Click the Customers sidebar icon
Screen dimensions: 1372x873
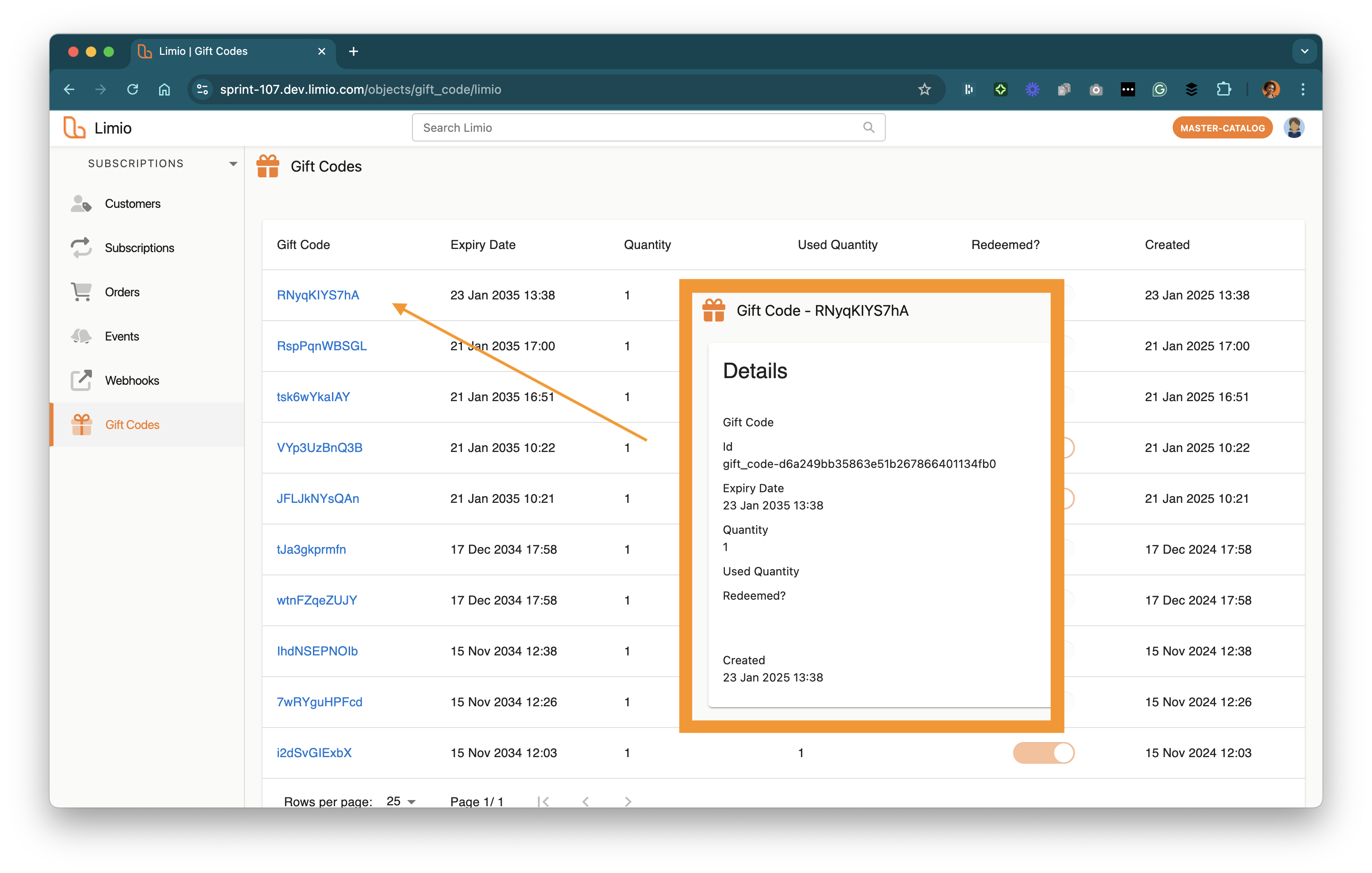81,203
